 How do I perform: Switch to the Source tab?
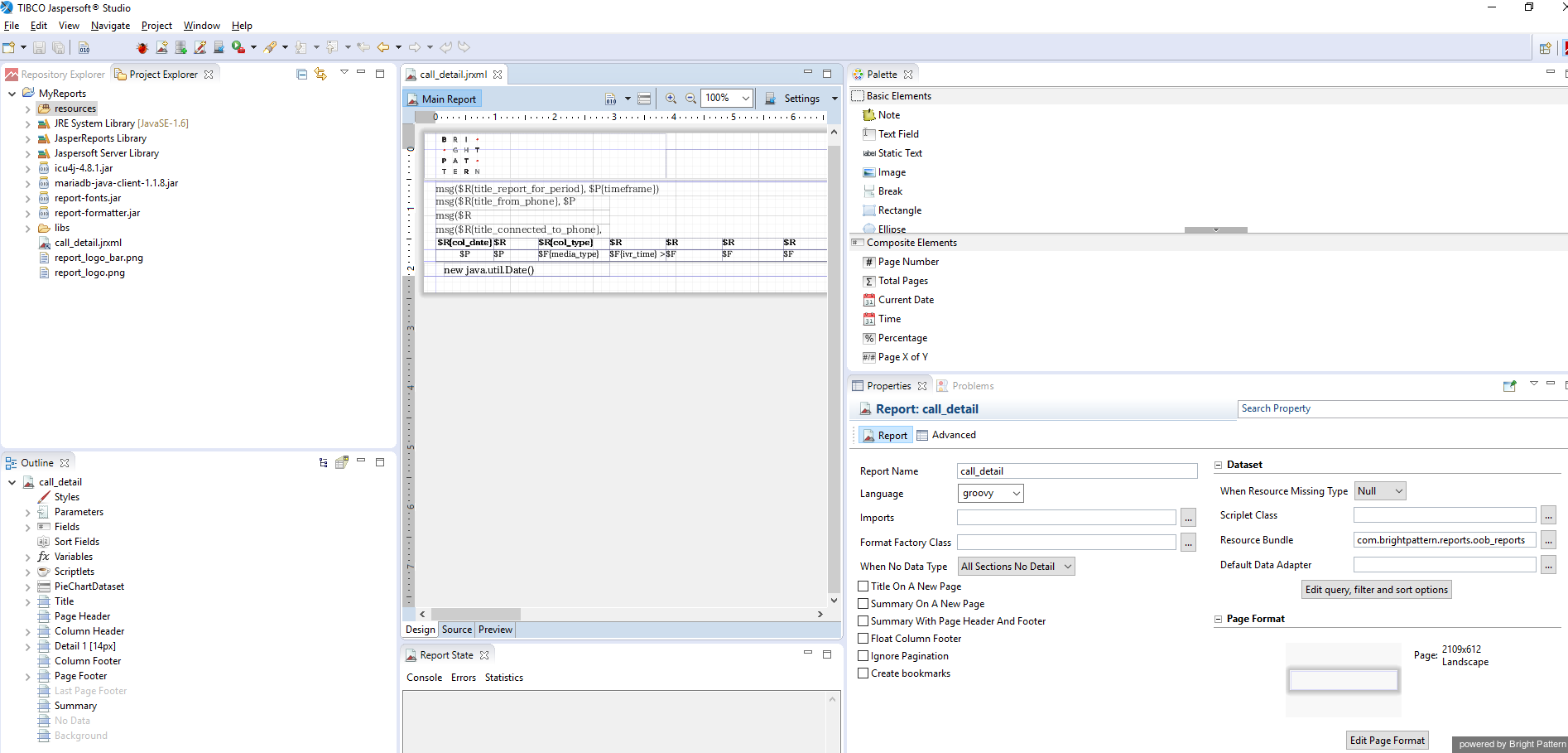coord(457,630)
